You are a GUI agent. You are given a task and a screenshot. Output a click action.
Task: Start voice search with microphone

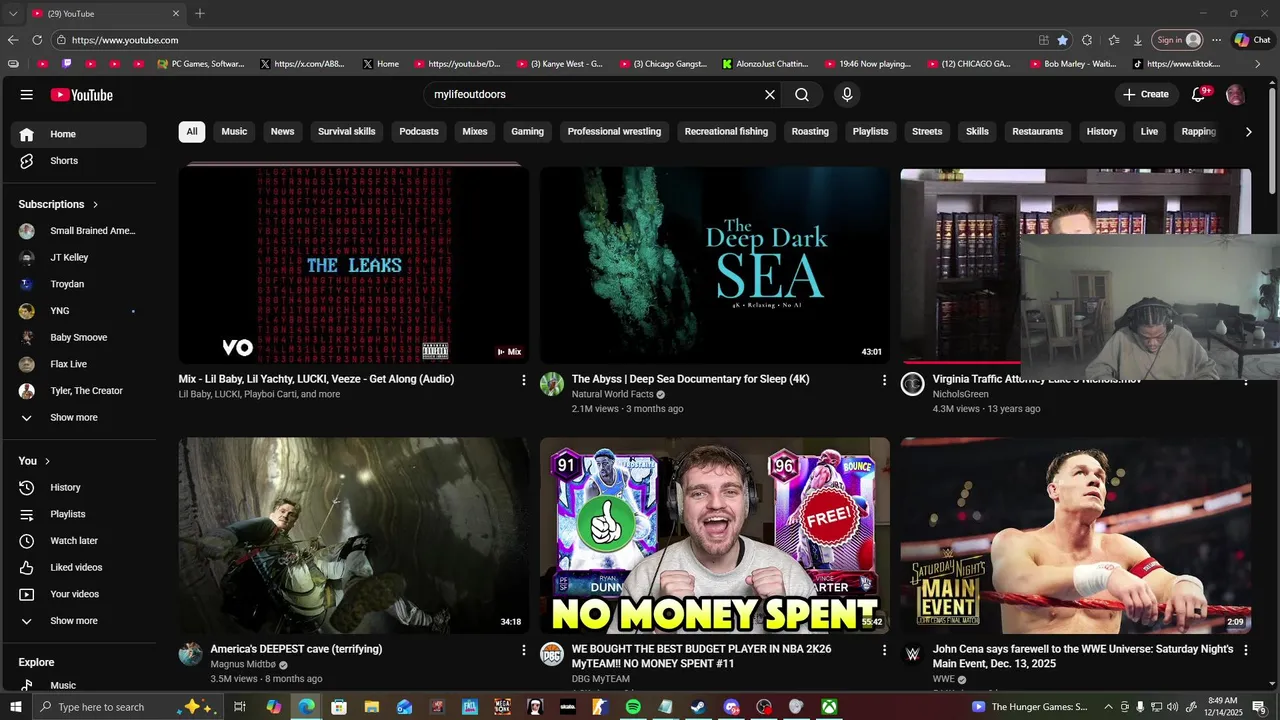tap(847, 95)
